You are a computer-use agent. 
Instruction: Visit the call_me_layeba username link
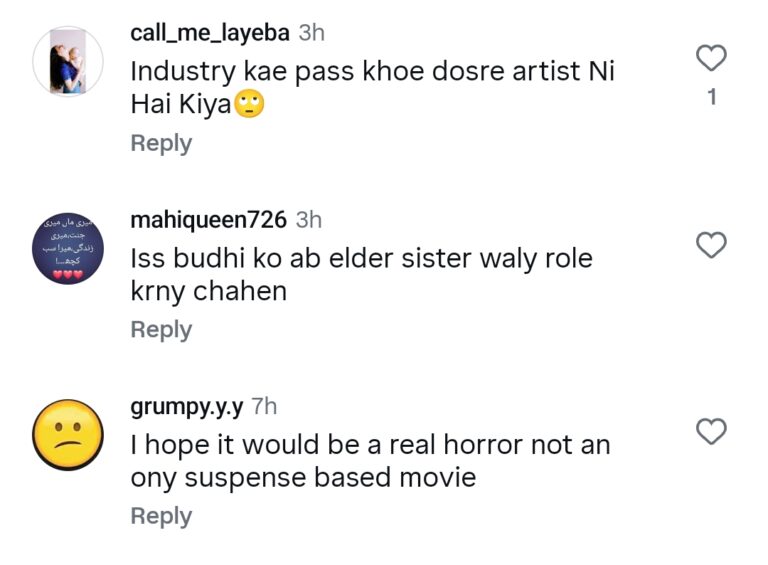tap(210, 32)
